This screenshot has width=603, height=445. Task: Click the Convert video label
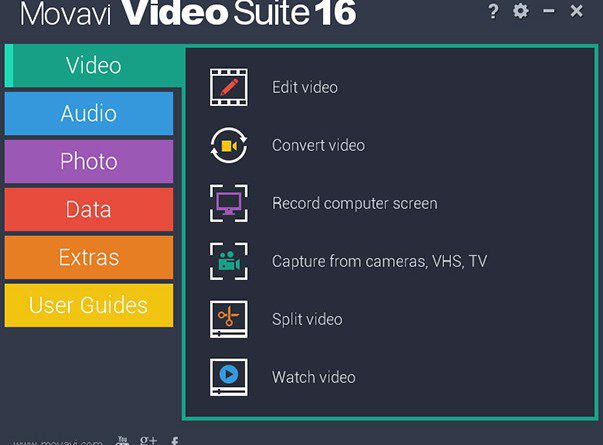pos(318,145)
